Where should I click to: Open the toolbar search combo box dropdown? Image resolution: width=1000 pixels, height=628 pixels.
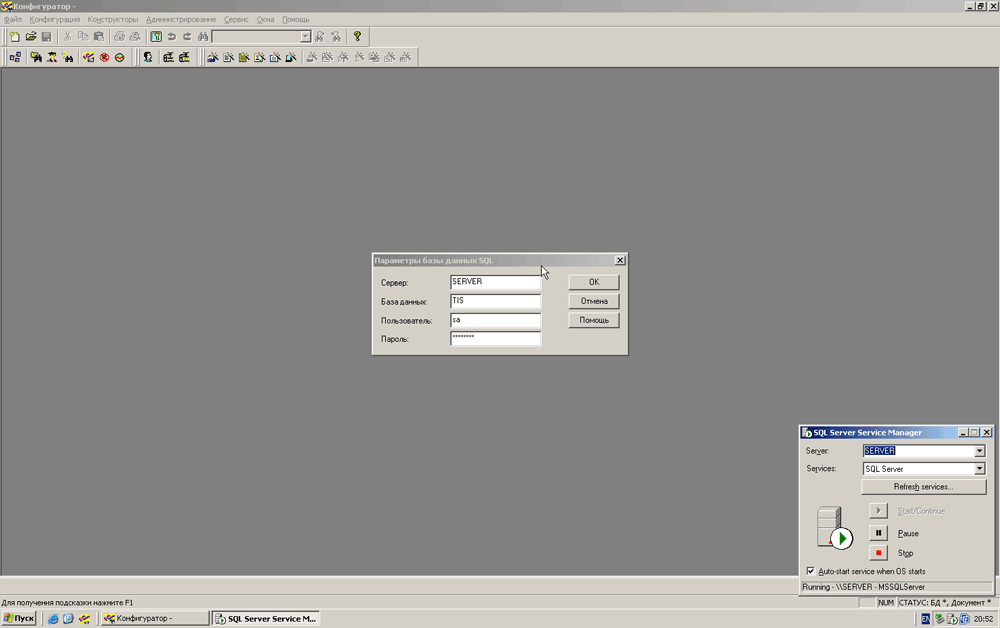(305, 37)
